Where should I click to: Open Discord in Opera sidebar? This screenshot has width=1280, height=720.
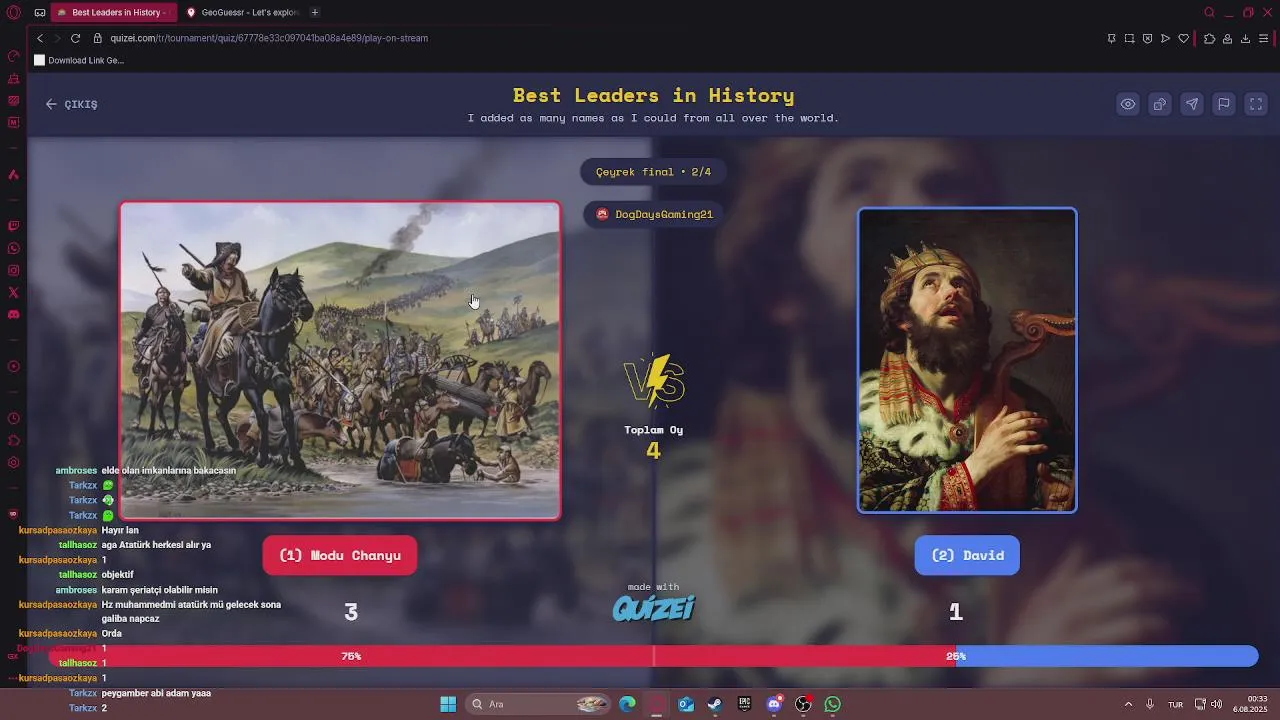pos(13,314)
